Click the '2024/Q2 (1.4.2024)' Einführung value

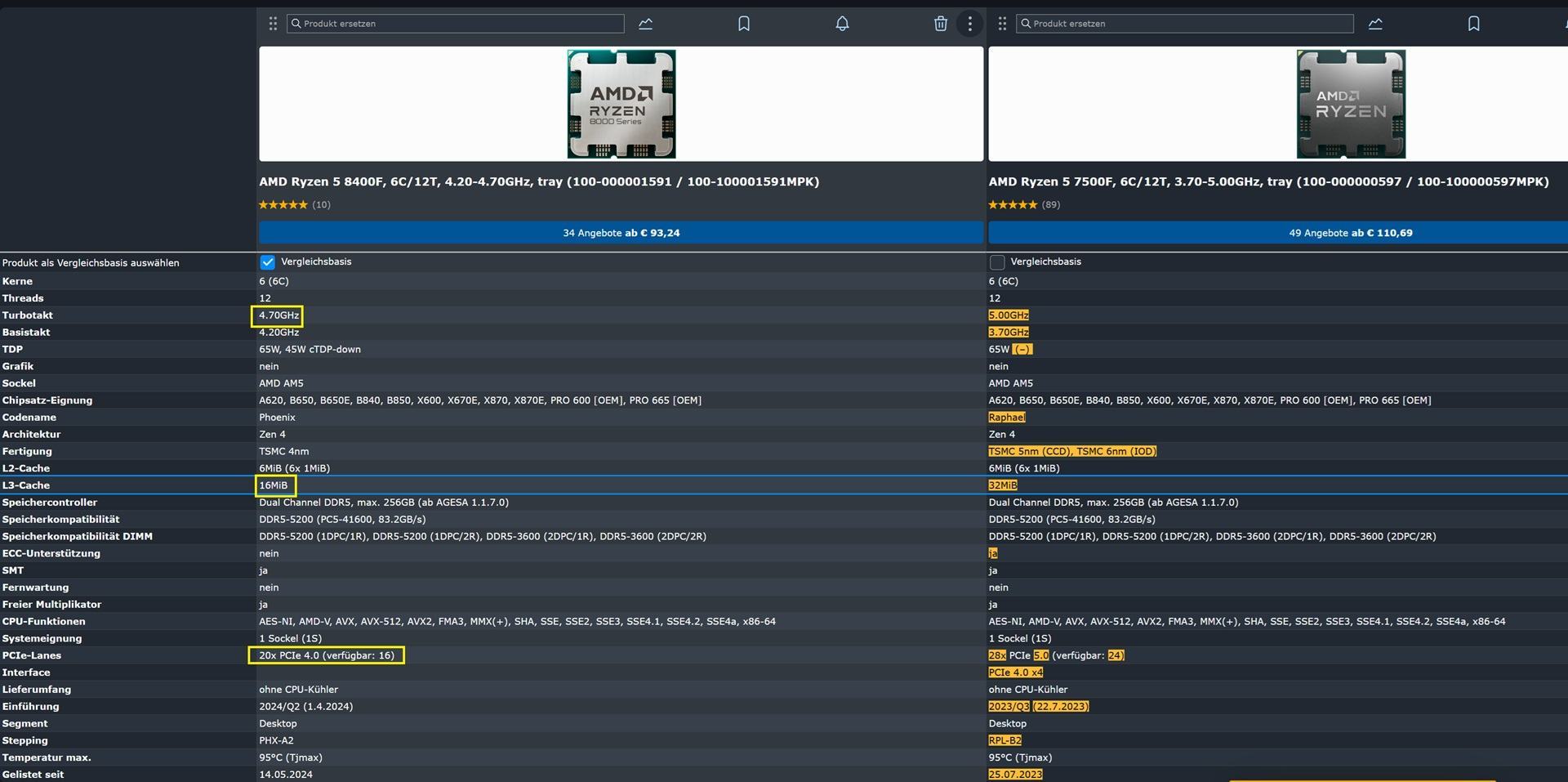point(306,706)
